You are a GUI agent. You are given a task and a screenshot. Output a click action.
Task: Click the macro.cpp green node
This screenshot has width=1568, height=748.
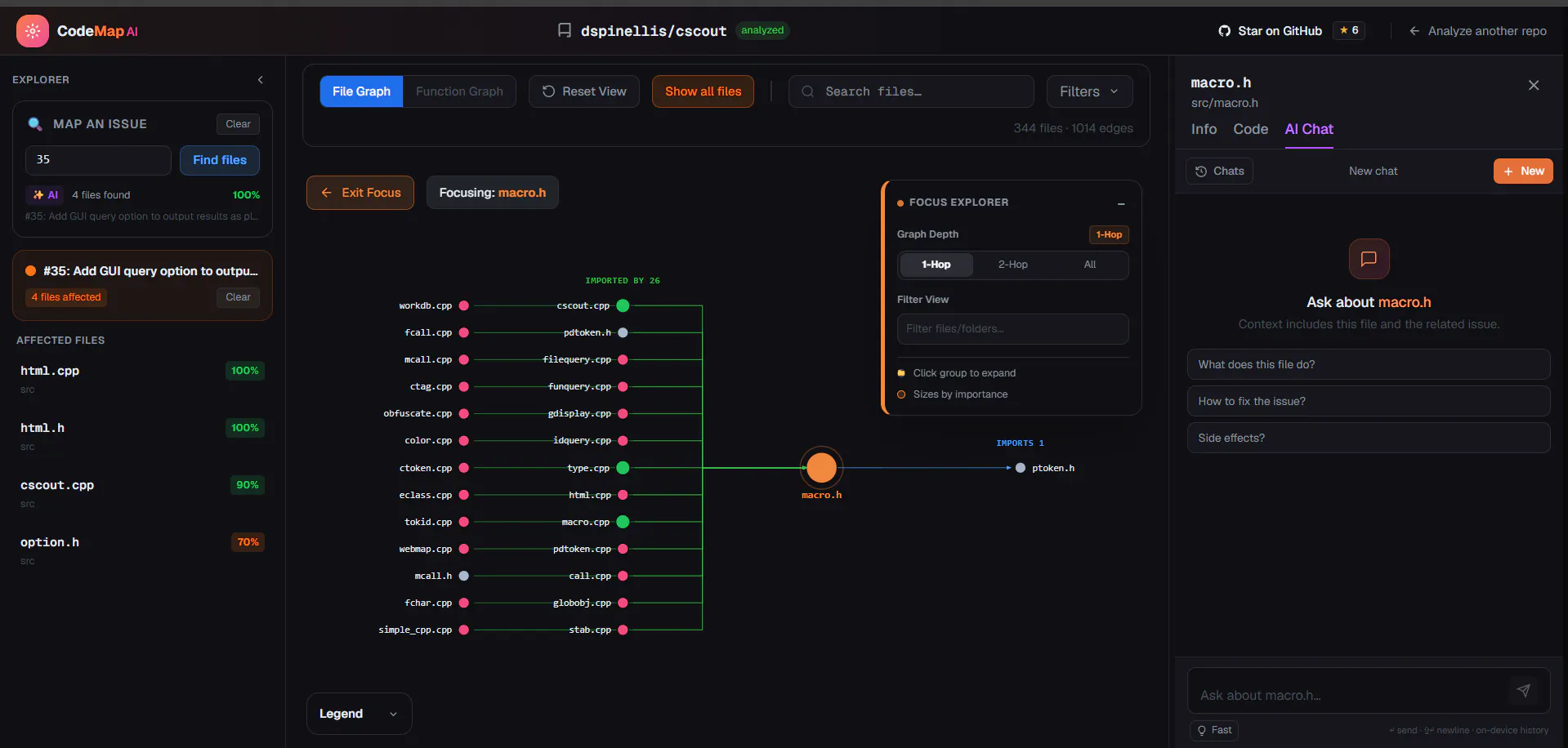tap(623, 522)
